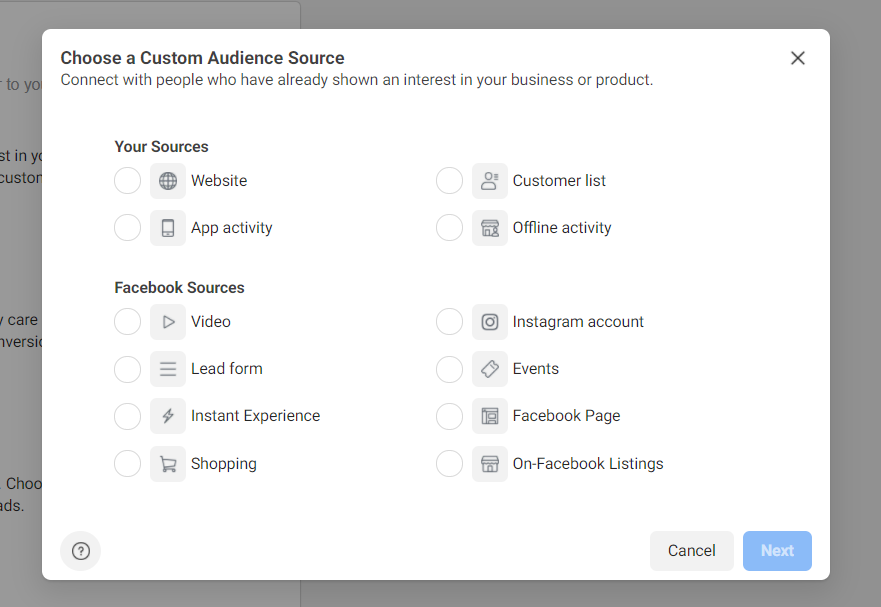This screenshot has width=881, height=607.
Task: Click the Instant Experience lightning bolt icon
Action: pos(167,415)
